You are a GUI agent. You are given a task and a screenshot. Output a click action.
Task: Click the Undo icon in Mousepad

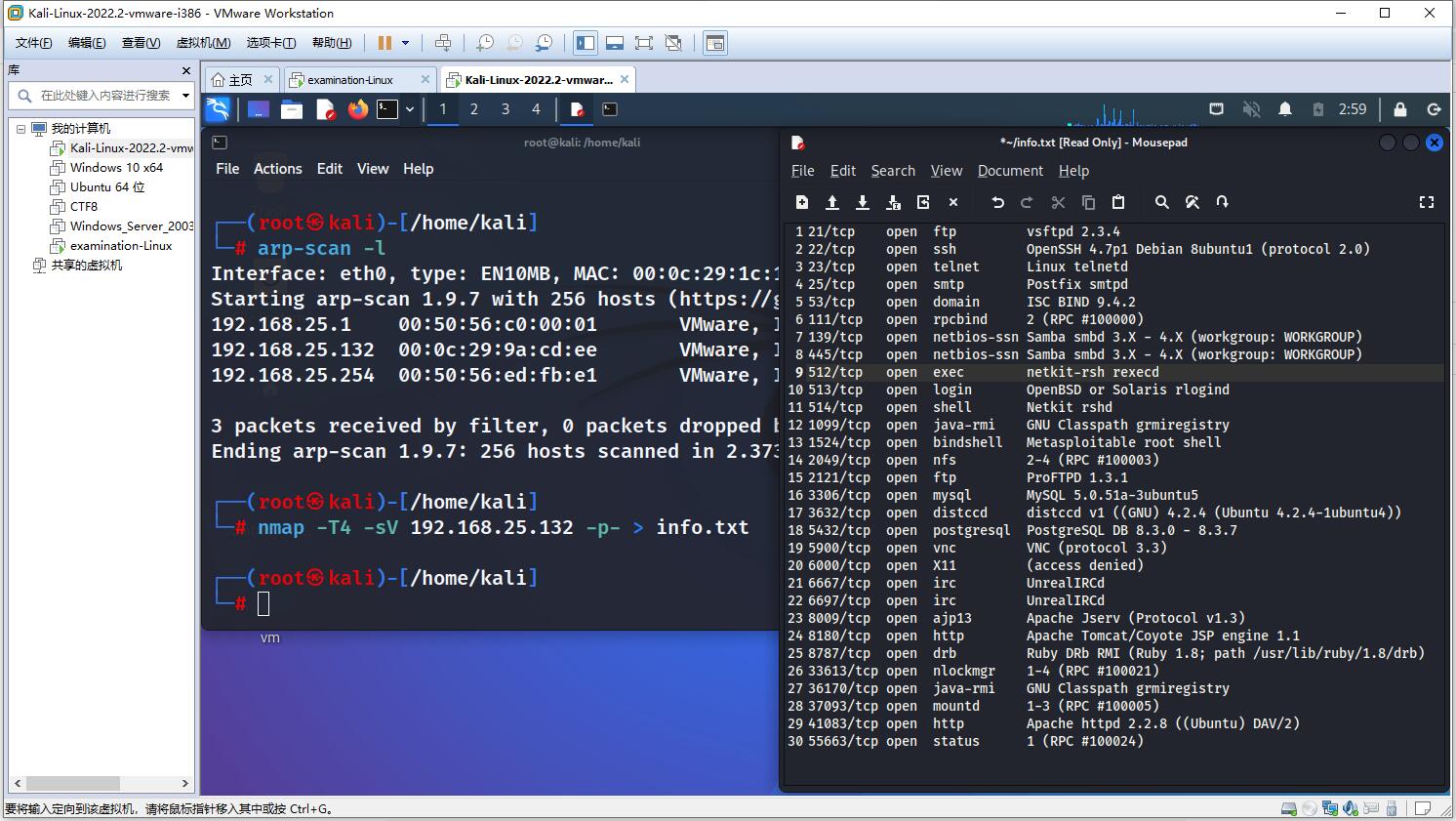coord(997,202)
